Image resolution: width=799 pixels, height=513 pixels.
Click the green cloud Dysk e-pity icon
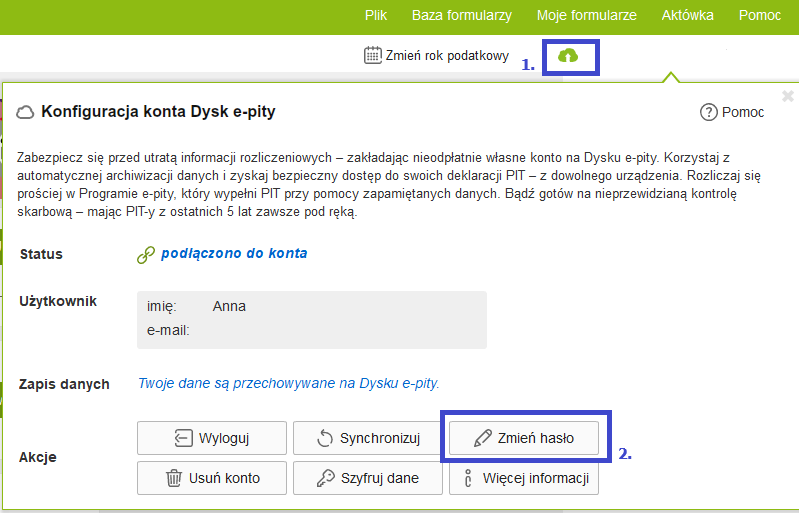pyautogui.click(x=567, y=56)
